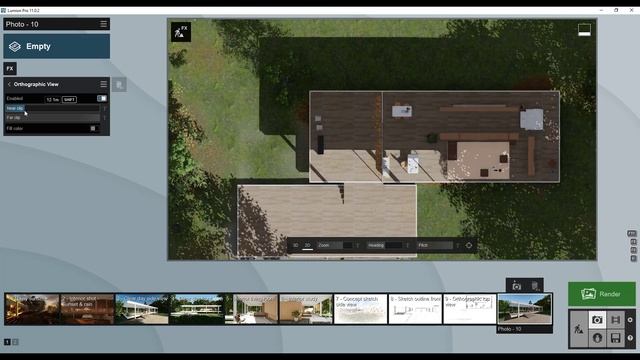Select the 2 - Interior shot sunset & rain thumbnail
Image resolution: width=640 pixels, height=360 pixels.
87,309
